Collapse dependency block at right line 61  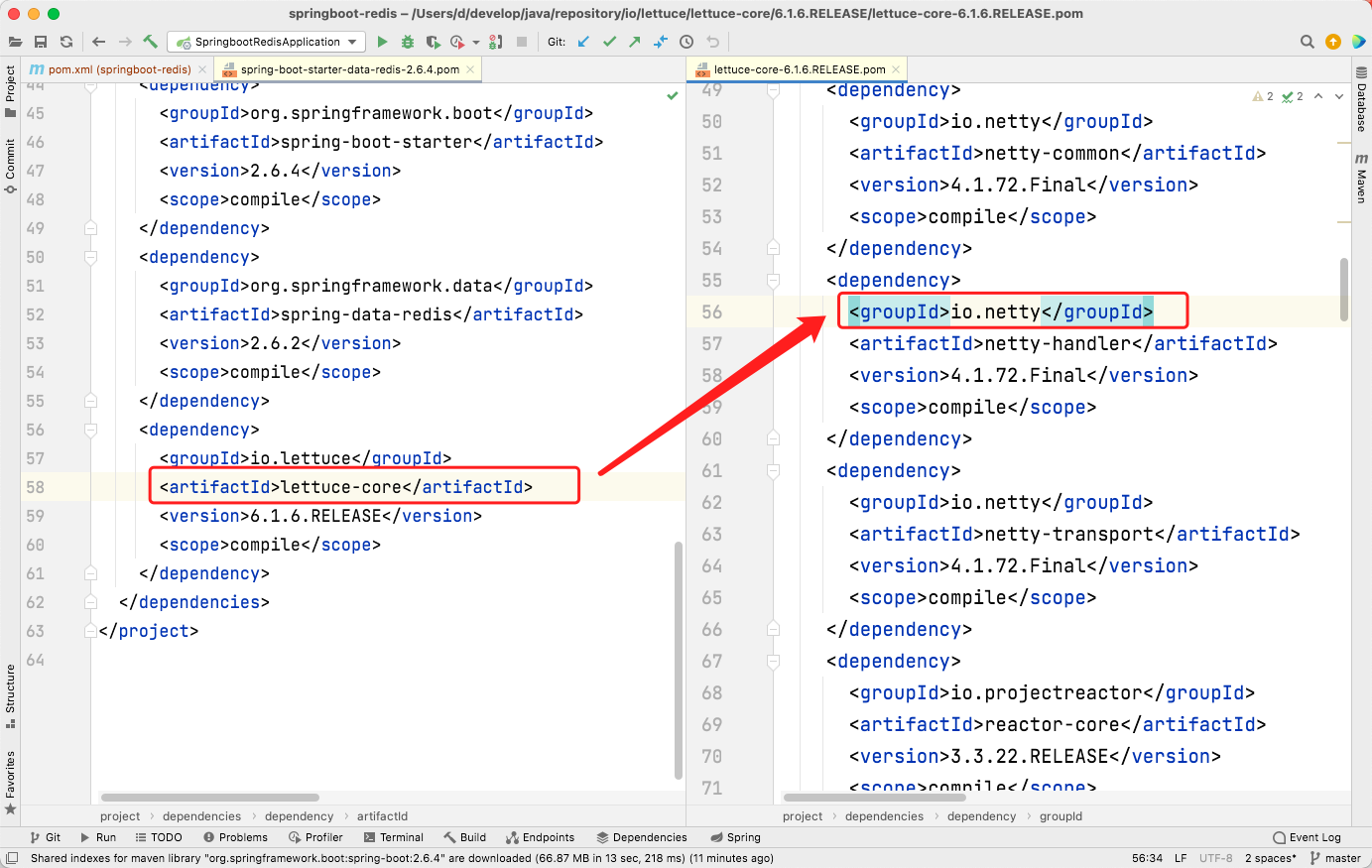click(774, 470)
